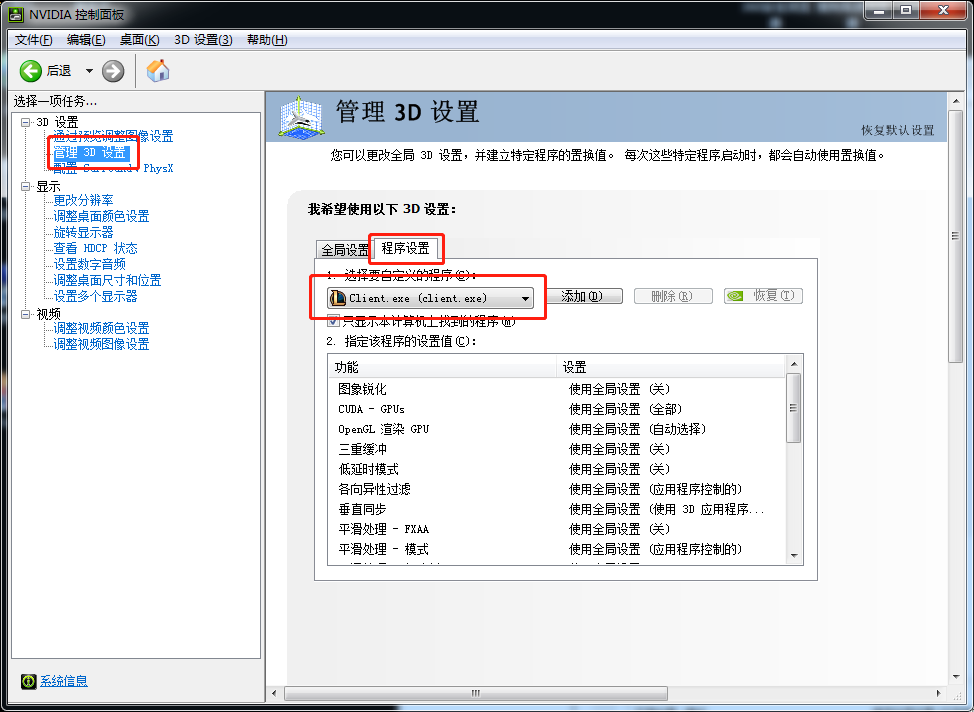Image resolution: width=974 pixels, height=712 pixels.
Task: Click the 管理 3D 设置 header icon
Action: coord(301,116)
